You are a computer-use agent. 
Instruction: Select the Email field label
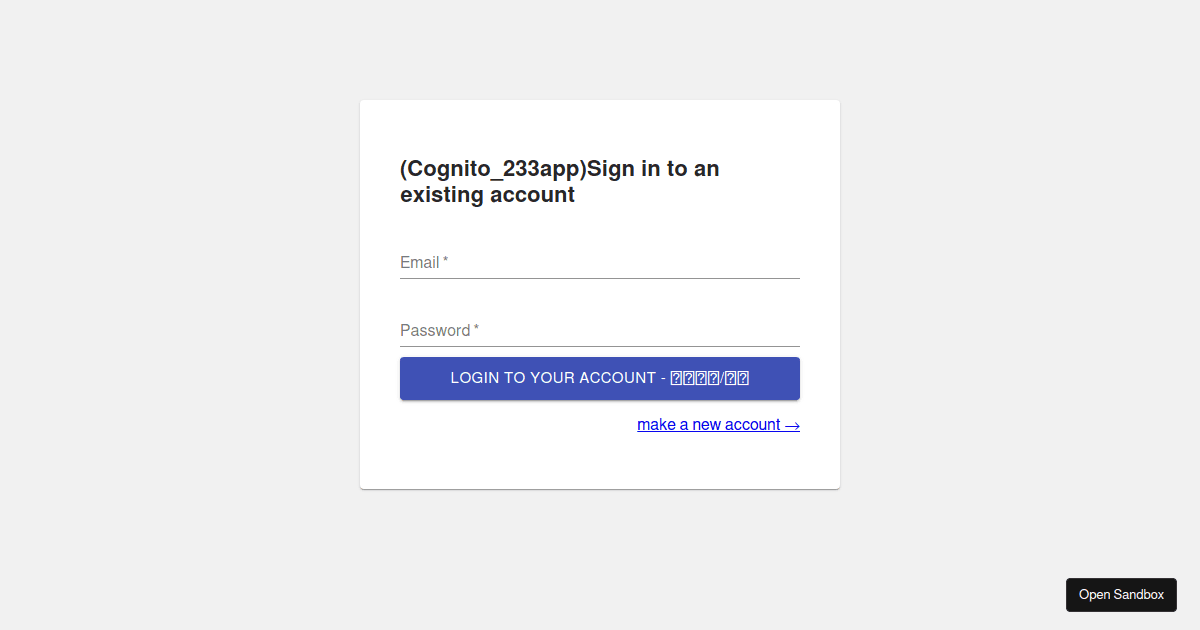click(419, 262)
